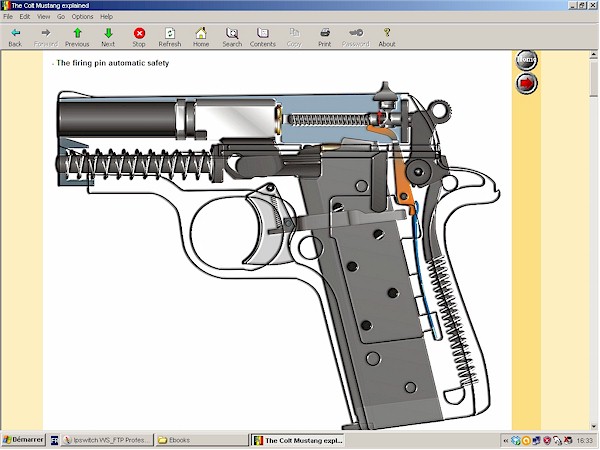Expand hidden tray icons chevron
This screenshot has width=600, height=450.
coord(506,441)
